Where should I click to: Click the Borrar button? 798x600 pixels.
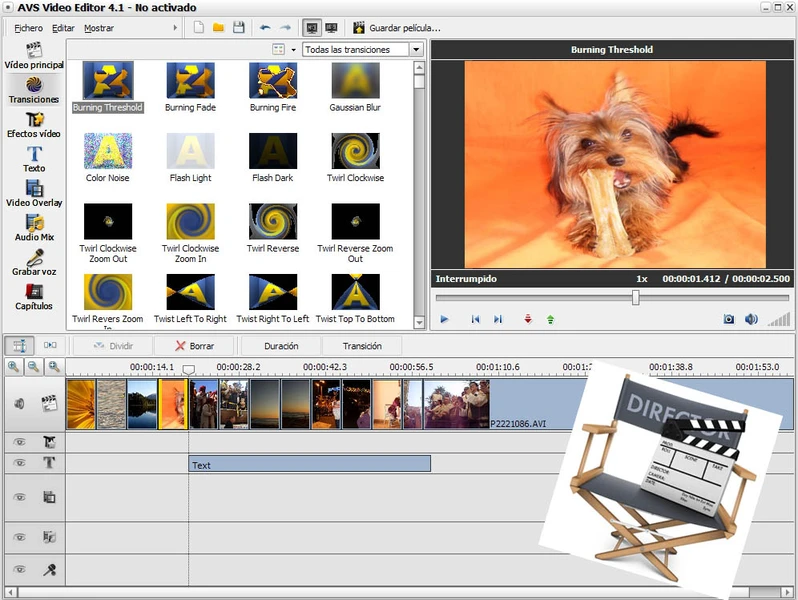194,345
